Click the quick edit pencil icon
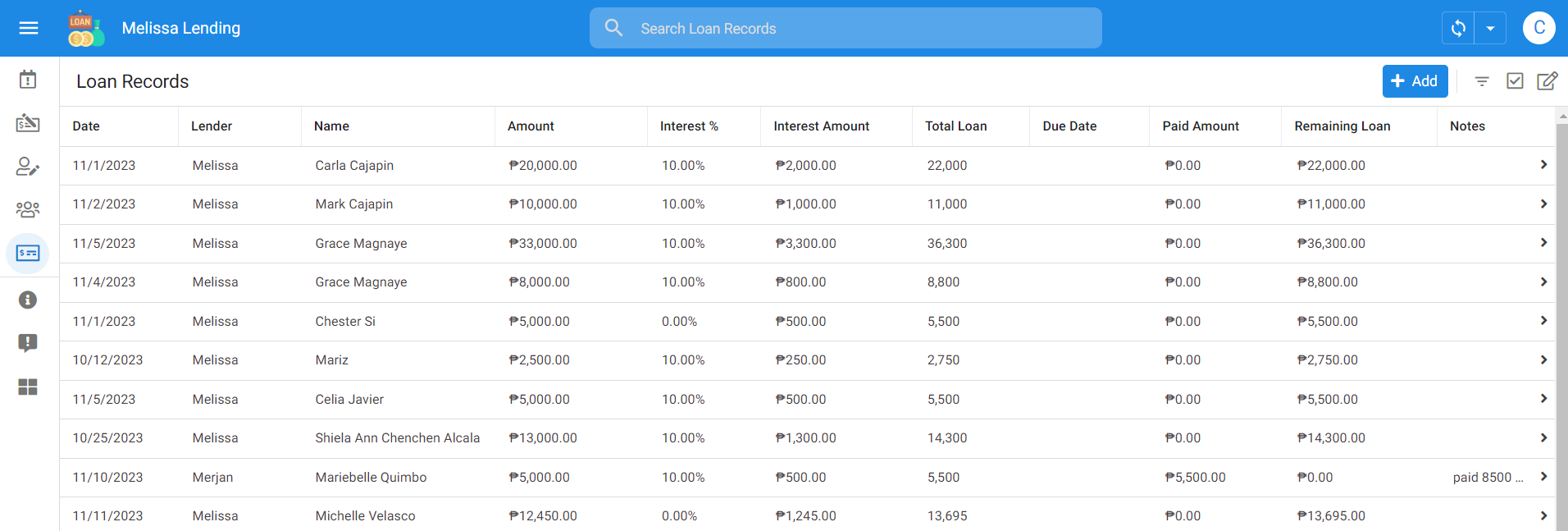 pyautogui.click(x=1547, y=81)
